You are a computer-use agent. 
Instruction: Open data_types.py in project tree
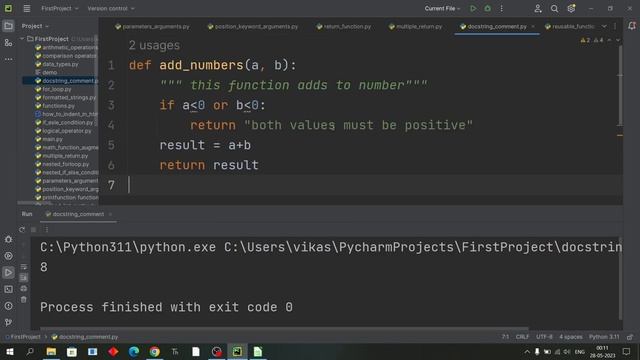pos(60,64)
